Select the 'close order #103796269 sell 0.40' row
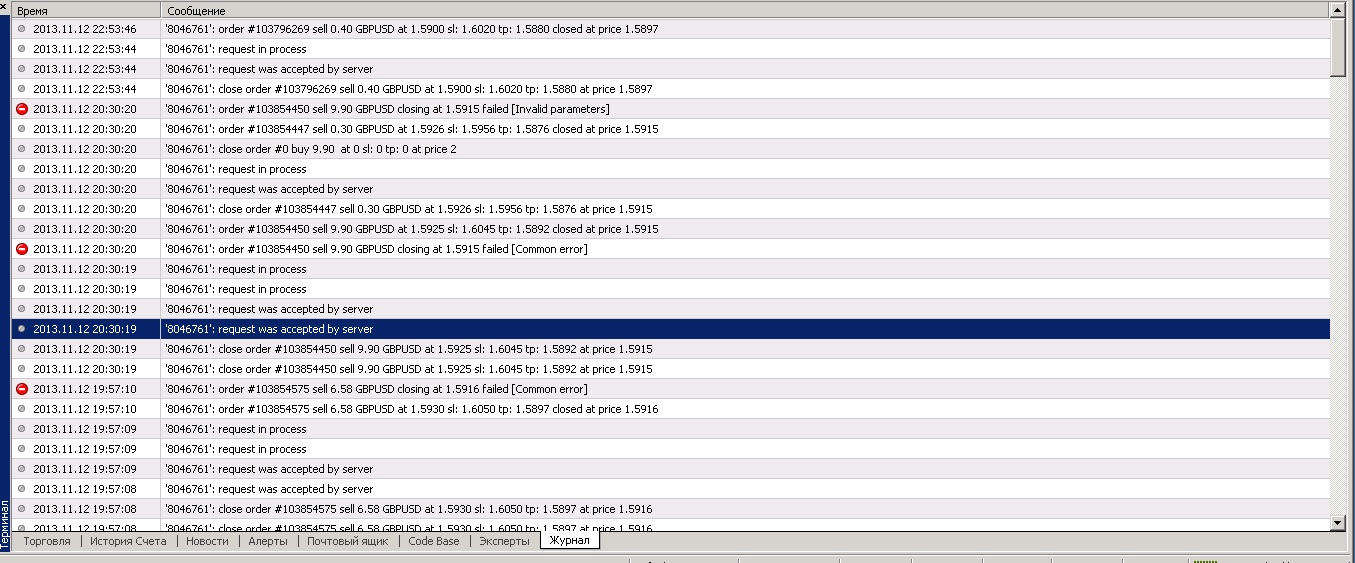1355x563 pixels. click(x=671, y=89)
